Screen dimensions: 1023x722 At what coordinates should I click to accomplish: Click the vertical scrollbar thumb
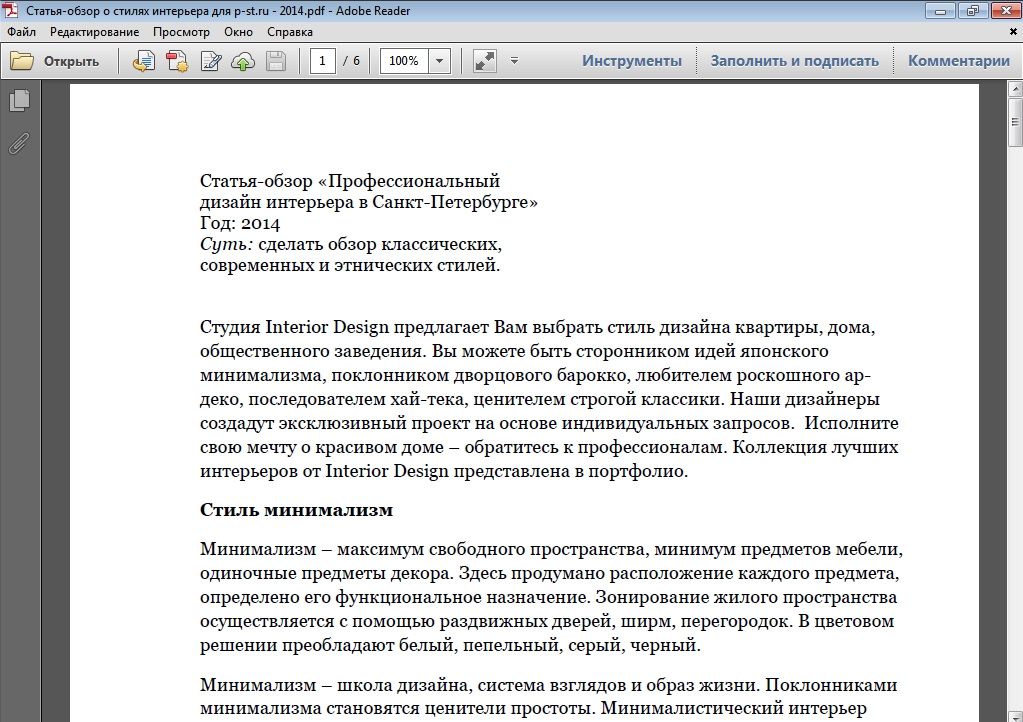click(x=1015, y=122)
